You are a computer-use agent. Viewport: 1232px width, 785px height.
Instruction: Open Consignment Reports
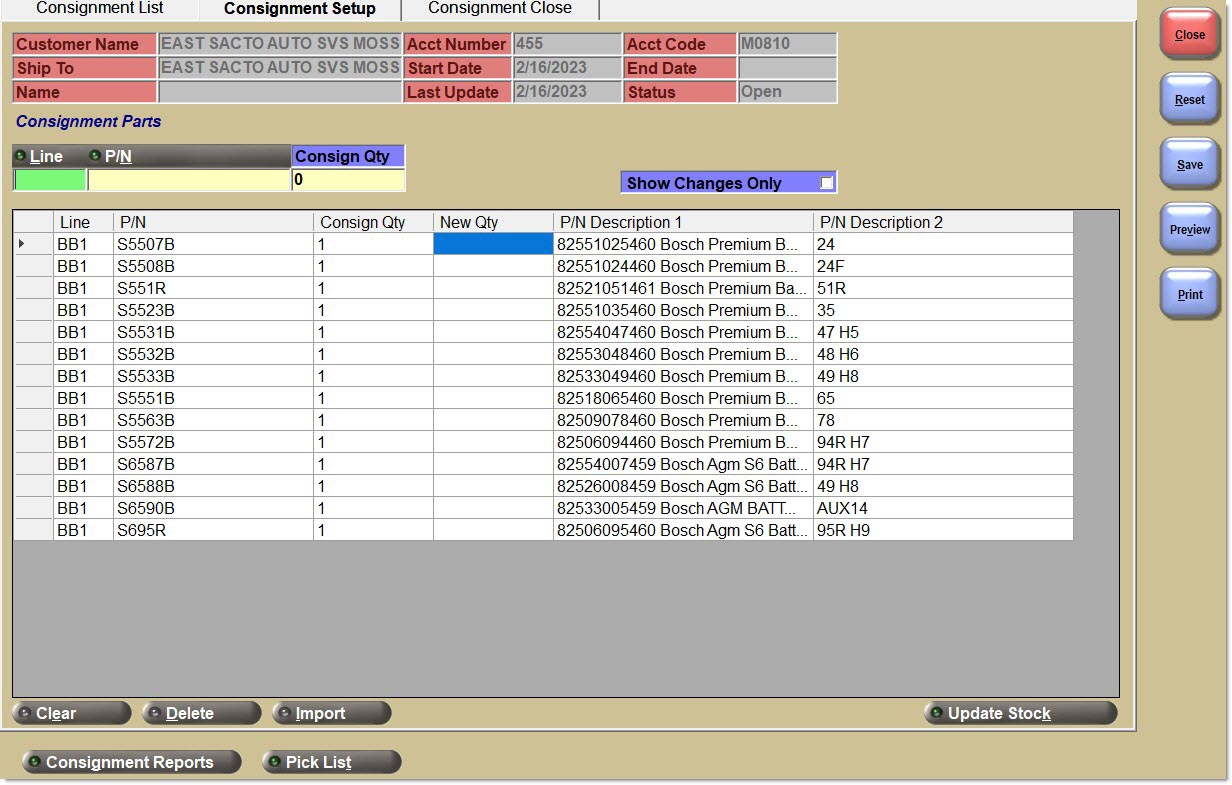pyautogui.click(x=131, y=762)
